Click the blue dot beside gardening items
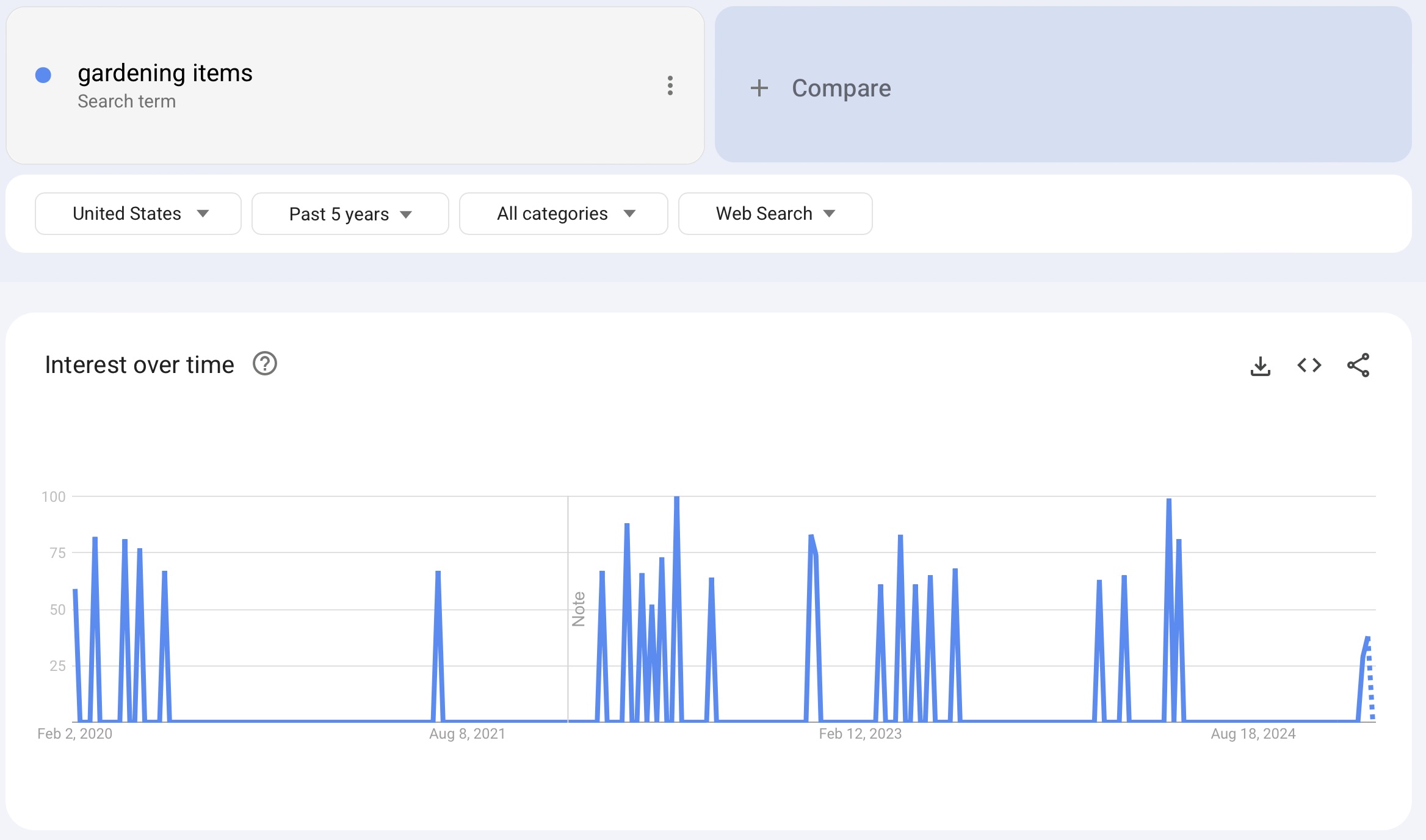The image size is (1426, 840). (43, 75)
